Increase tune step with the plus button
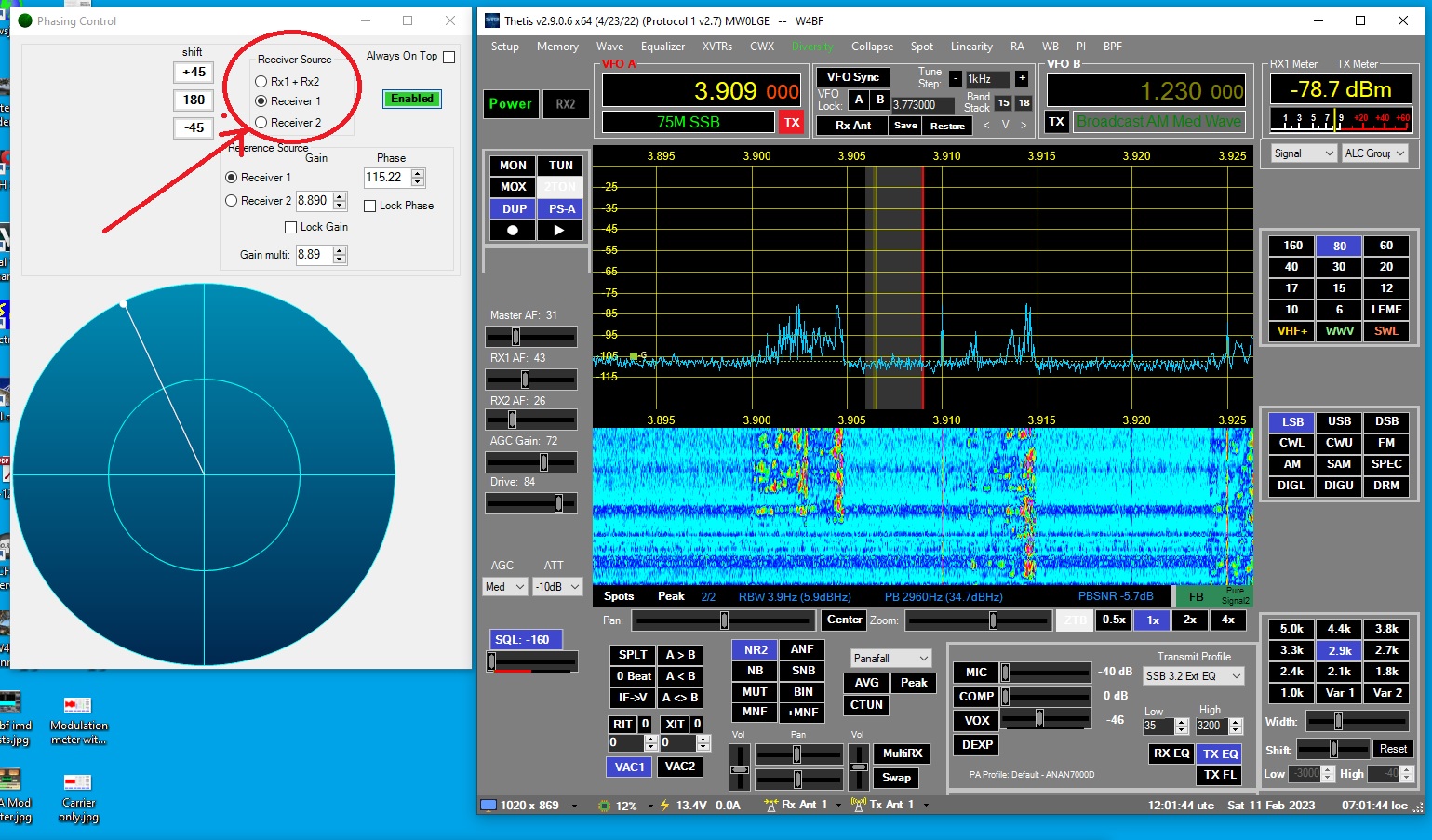The width and height of the screenshot is (1432, 840). click(1022, 78)
